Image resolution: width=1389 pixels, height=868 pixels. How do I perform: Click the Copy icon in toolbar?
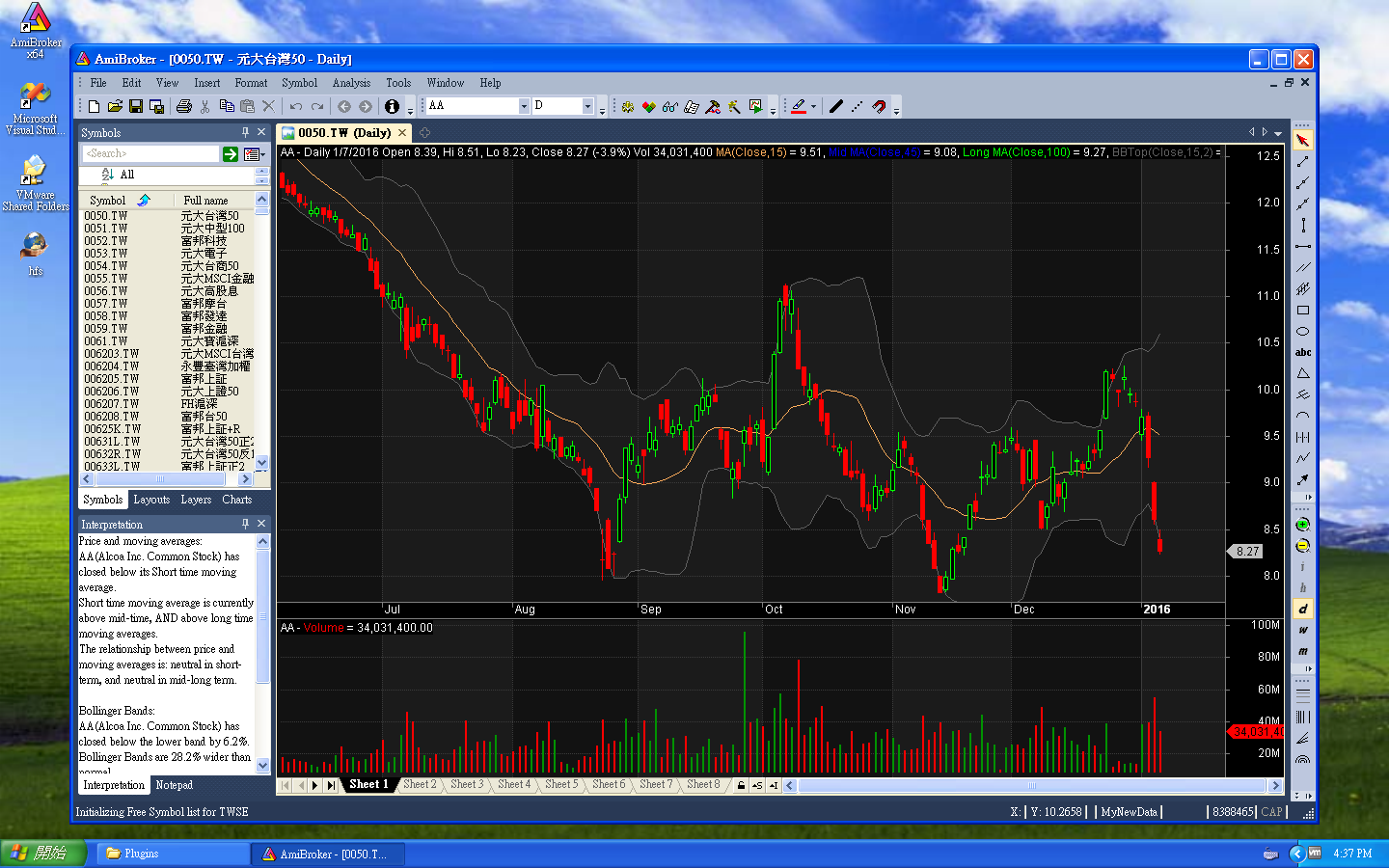[227, 106]
